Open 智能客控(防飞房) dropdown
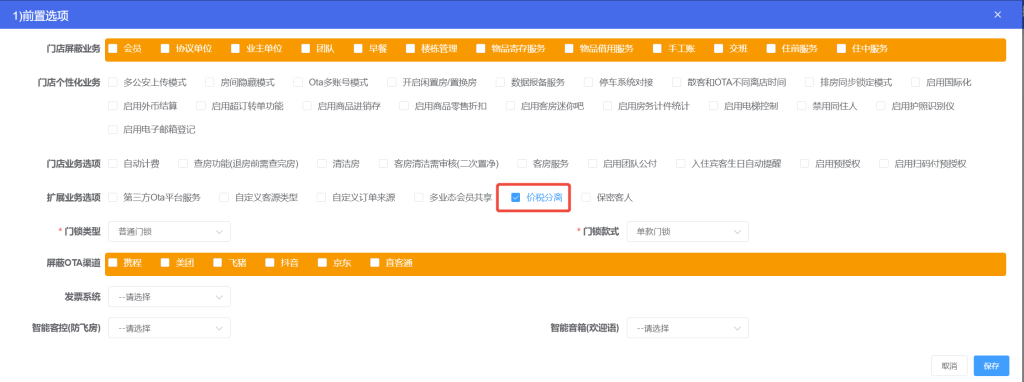1024x382 pixels. [x=169, y=328]
